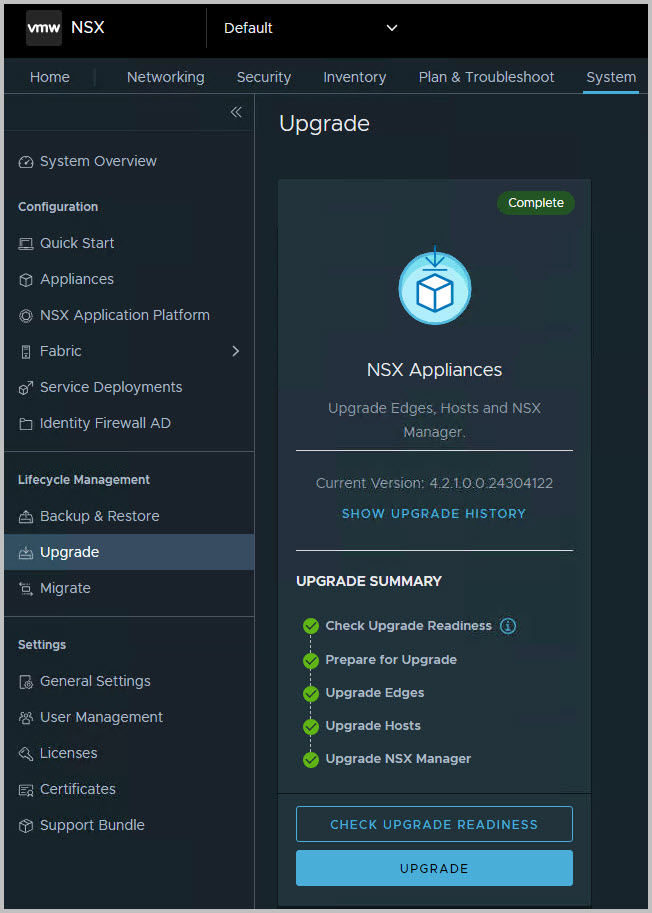The width and height of the screenshot is (652, 913).
Task: Click the Quick Start laptop icon
Action: tap(26, 243)
